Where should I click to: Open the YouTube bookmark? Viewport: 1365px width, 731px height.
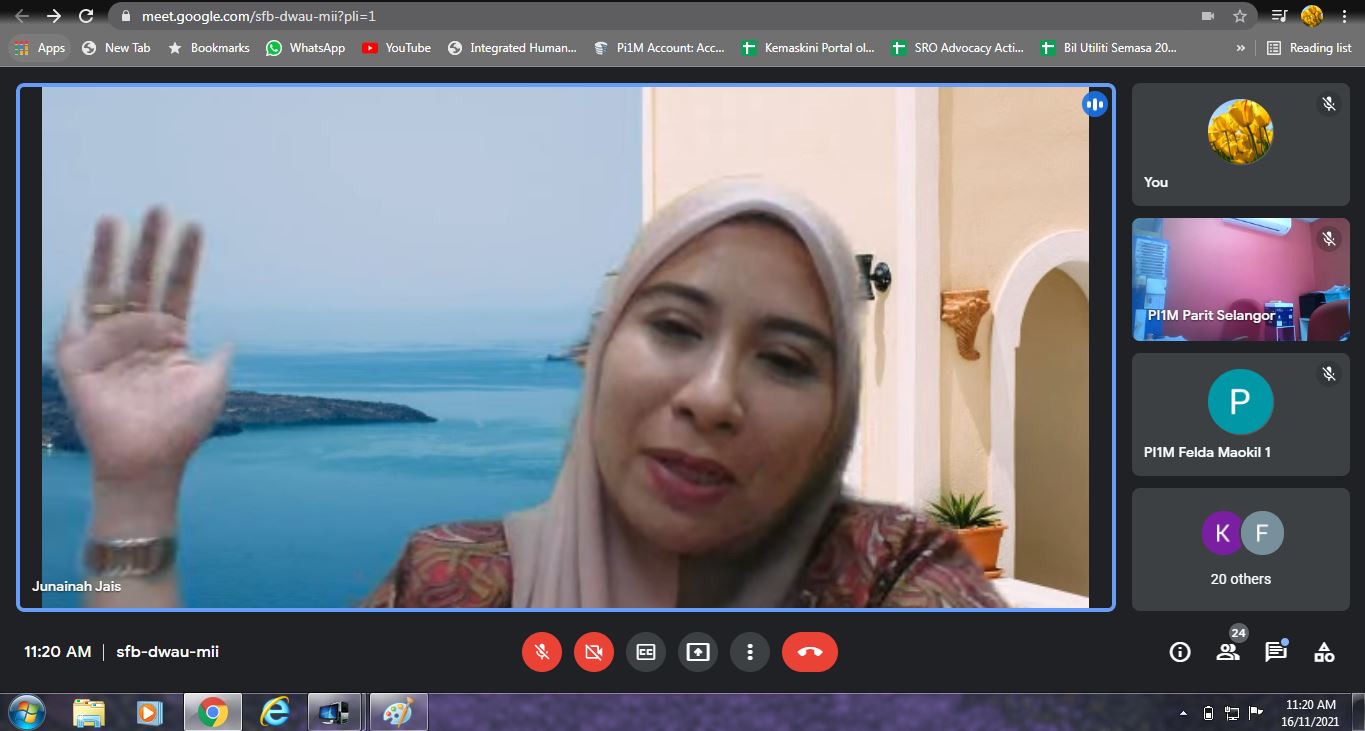[397, 47]
